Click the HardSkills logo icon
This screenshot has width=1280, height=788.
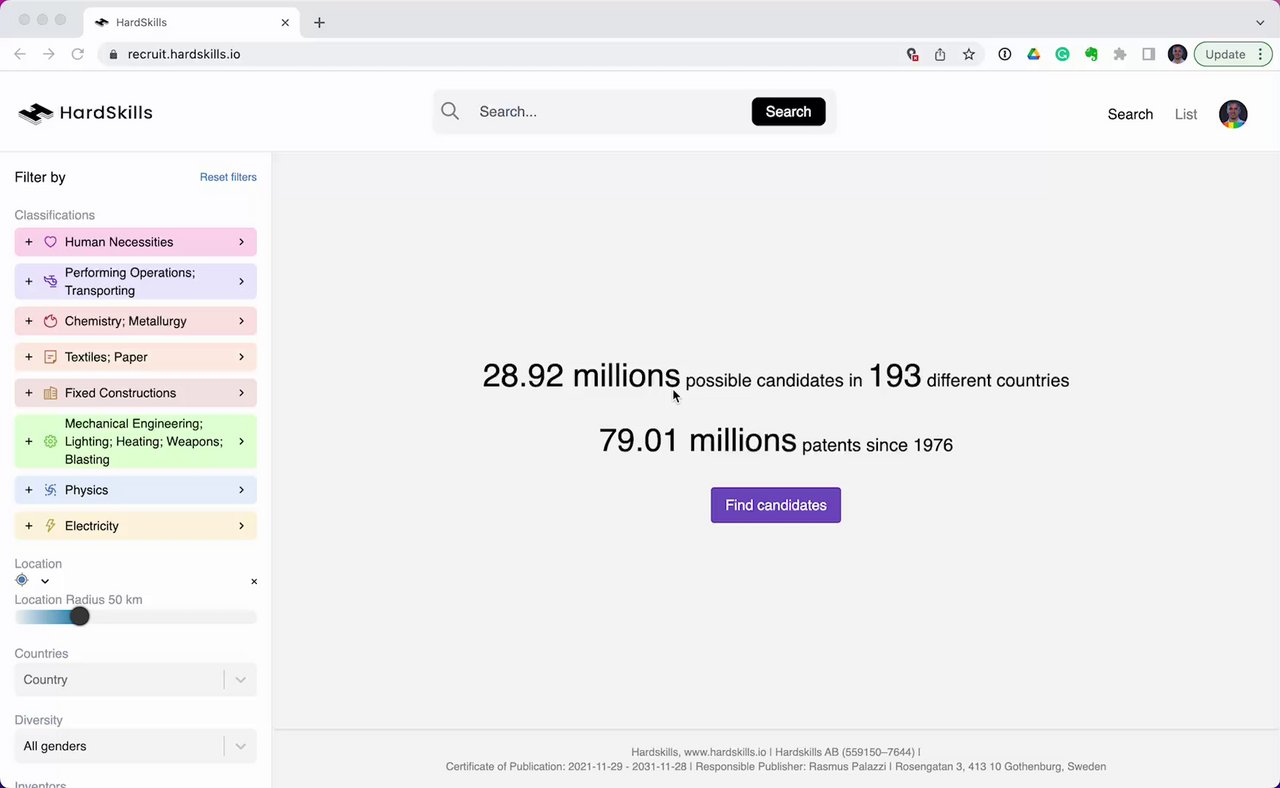tap(35, 113)
